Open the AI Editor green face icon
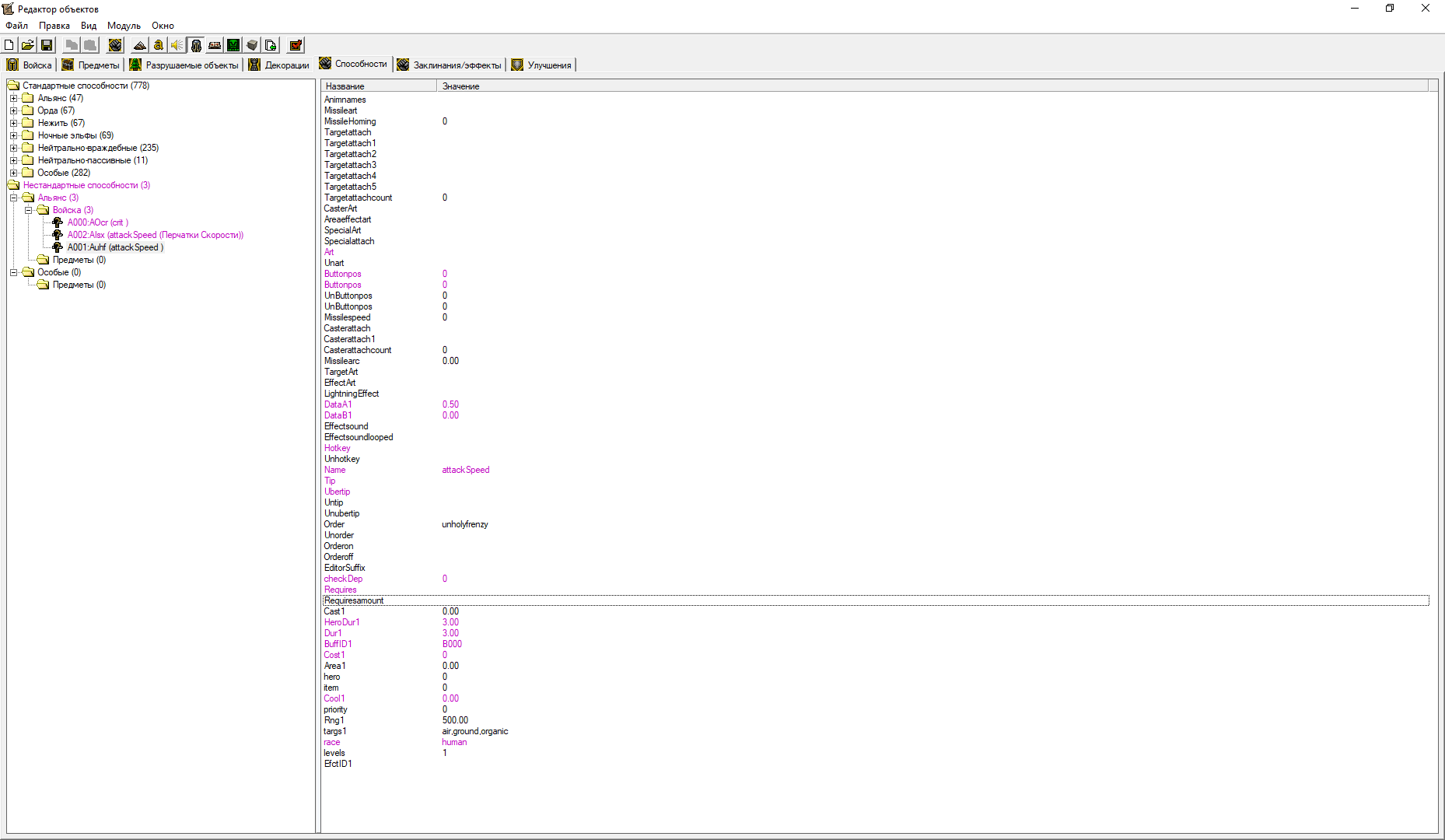Image resolution: width=1445 pixels, height=840 pixels. tap(233, 45)
